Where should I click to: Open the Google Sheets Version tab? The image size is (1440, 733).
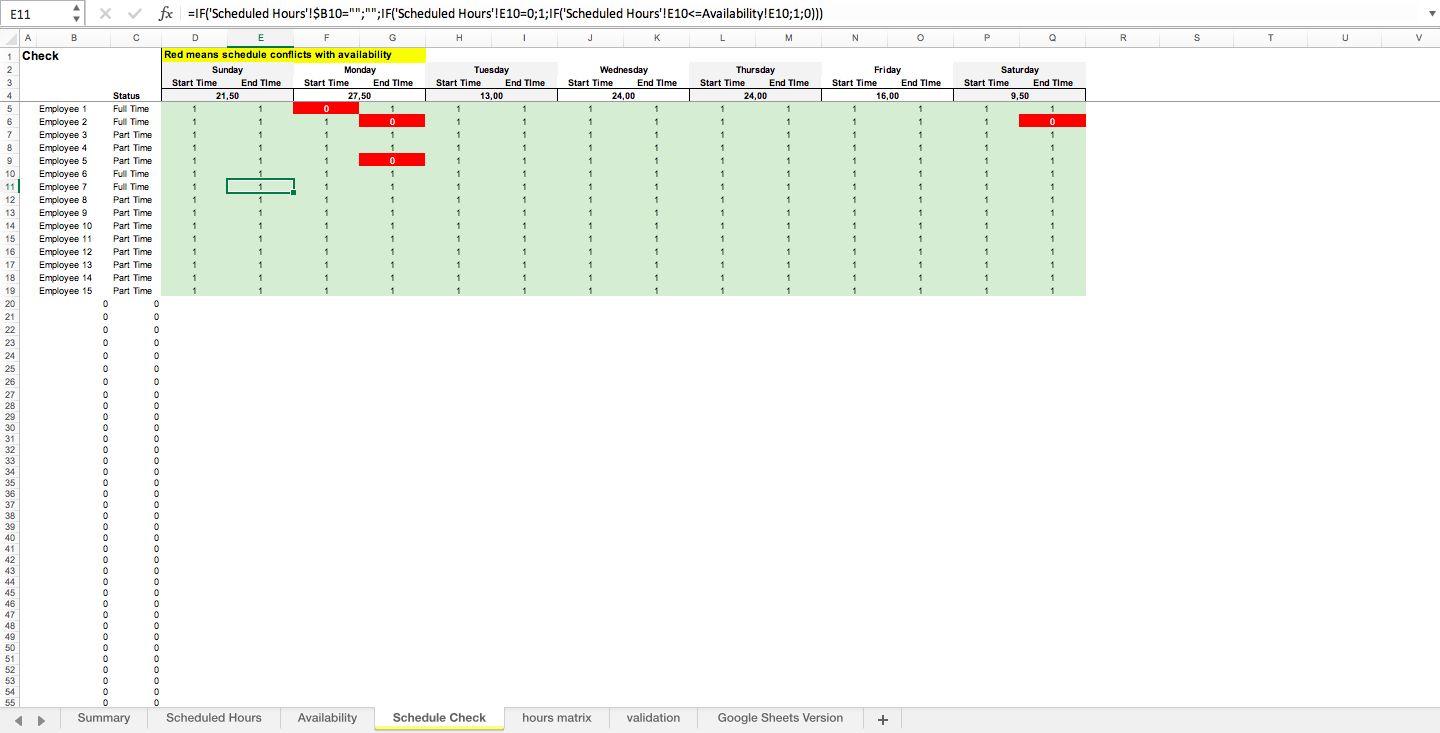click(780, 718)
